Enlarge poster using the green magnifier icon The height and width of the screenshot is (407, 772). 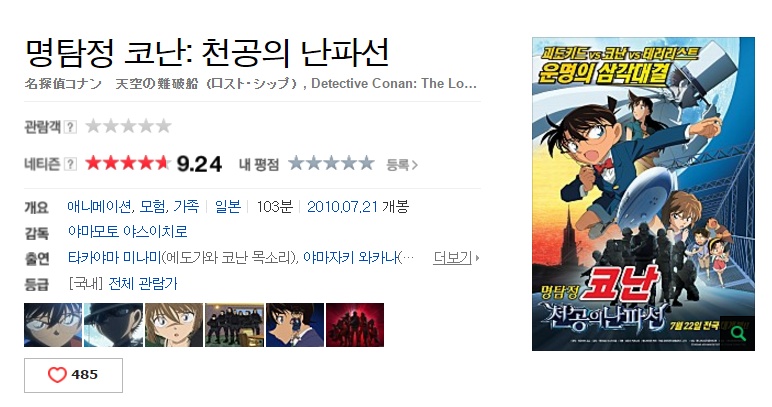click(738, 333)
